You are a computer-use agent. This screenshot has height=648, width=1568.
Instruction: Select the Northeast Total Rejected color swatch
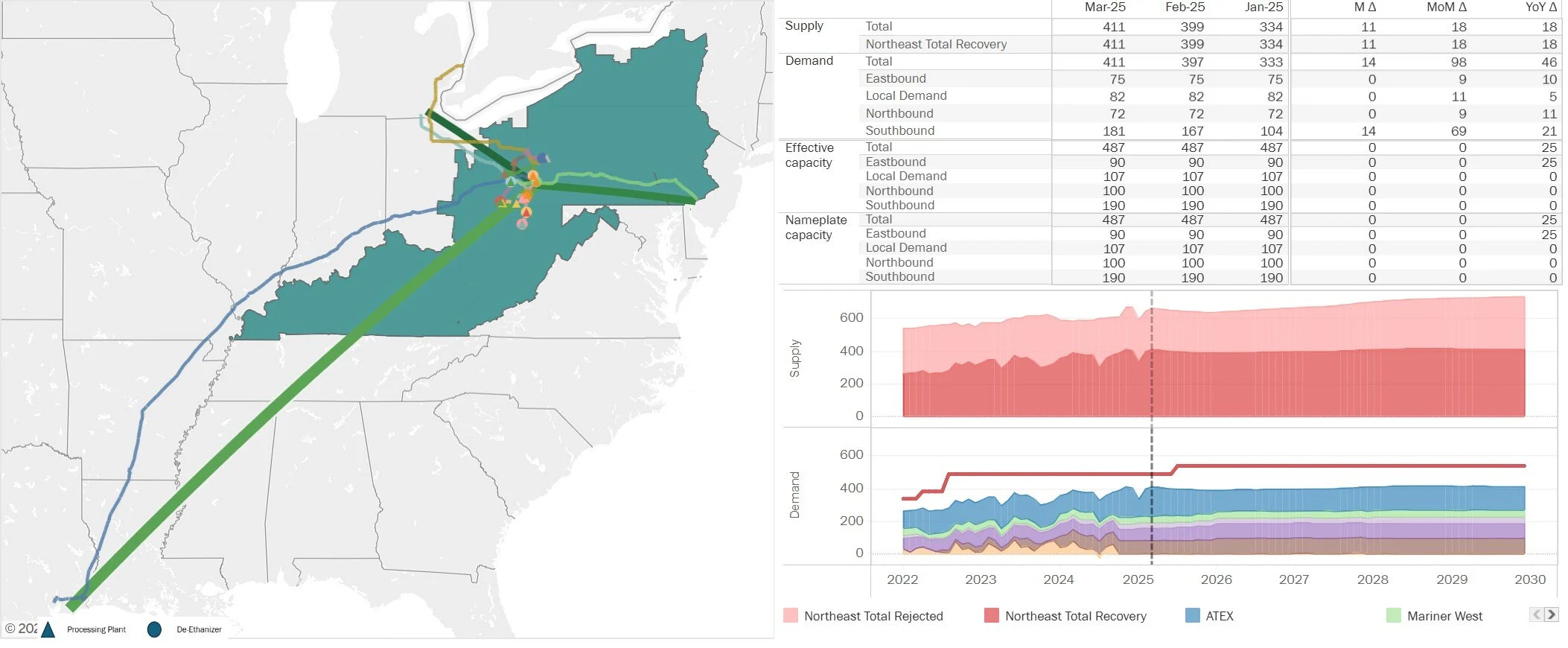click(x=791, y=615)
